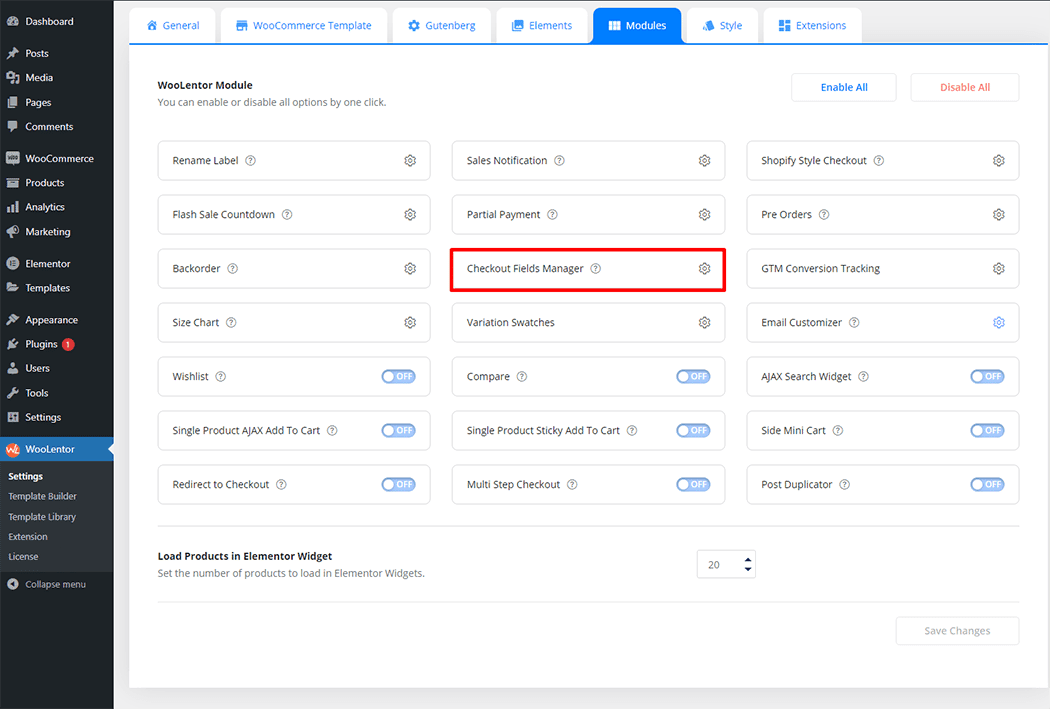Show help for Sales Notification

click(559, 161)
